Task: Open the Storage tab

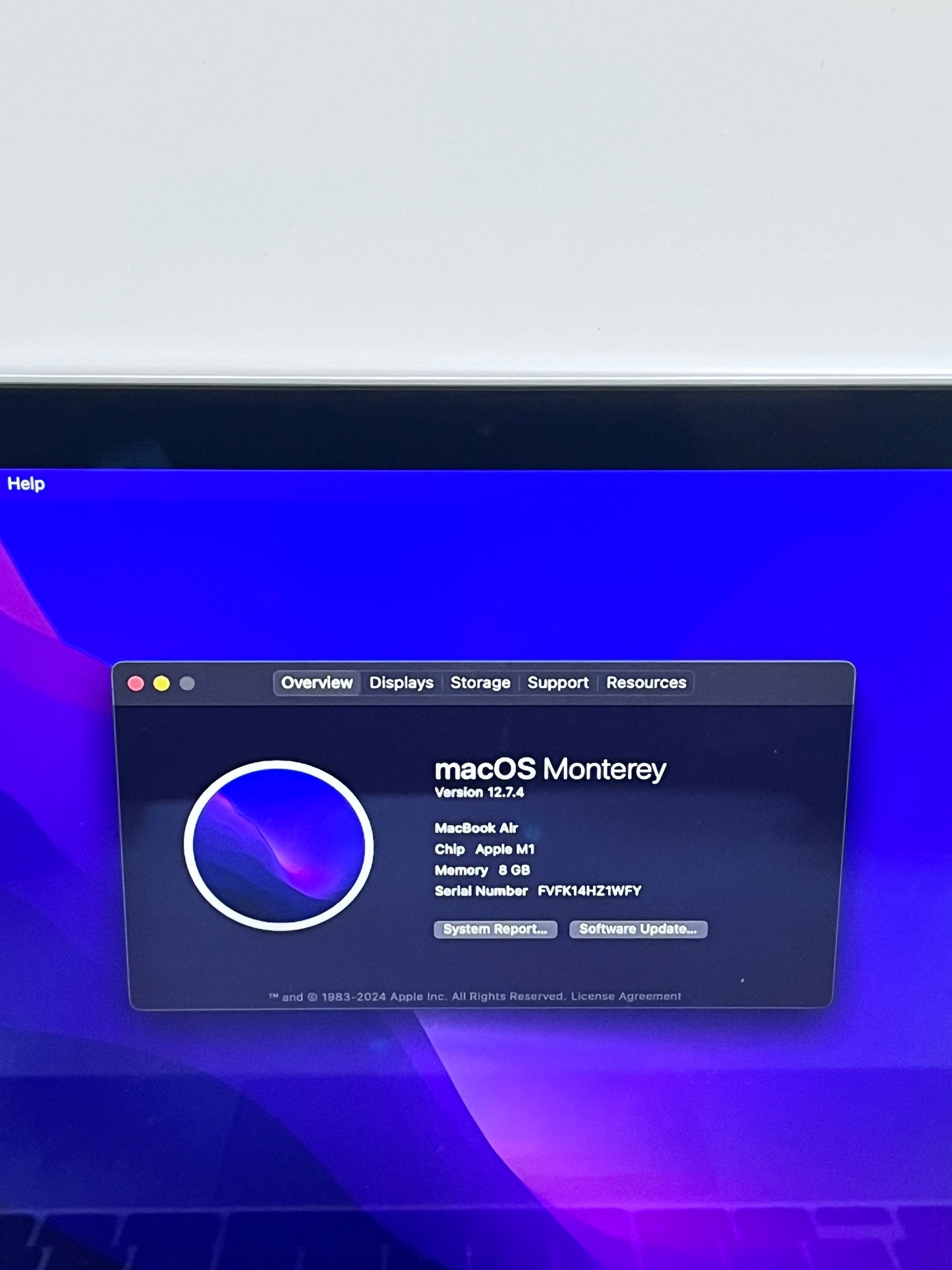Action: (x=480, y=683)
